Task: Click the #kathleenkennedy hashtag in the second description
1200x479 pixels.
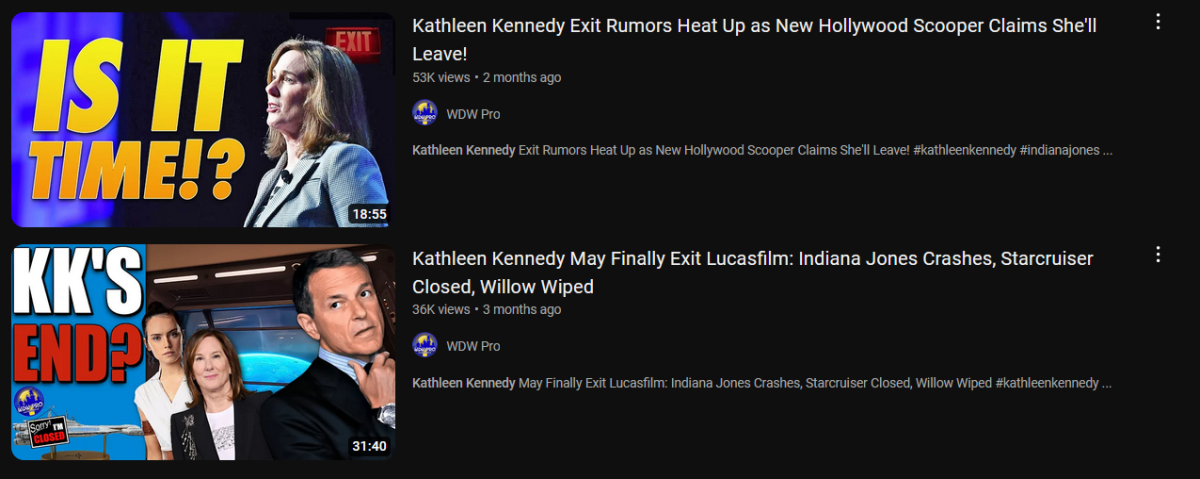Action: click(x=1047, y=383)
